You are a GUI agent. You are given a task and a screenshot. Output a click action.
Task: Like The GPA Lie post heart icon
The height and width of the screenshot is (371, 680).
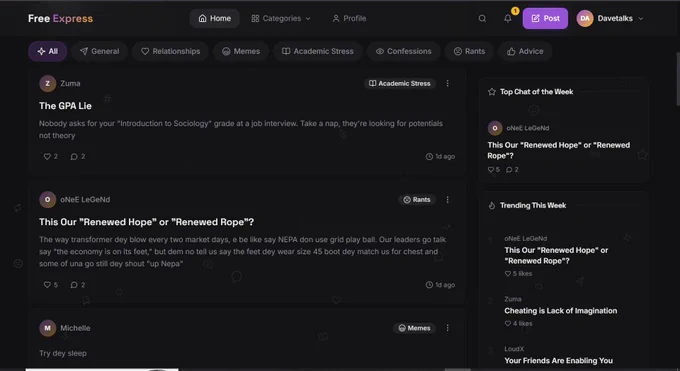pos(47,156)
